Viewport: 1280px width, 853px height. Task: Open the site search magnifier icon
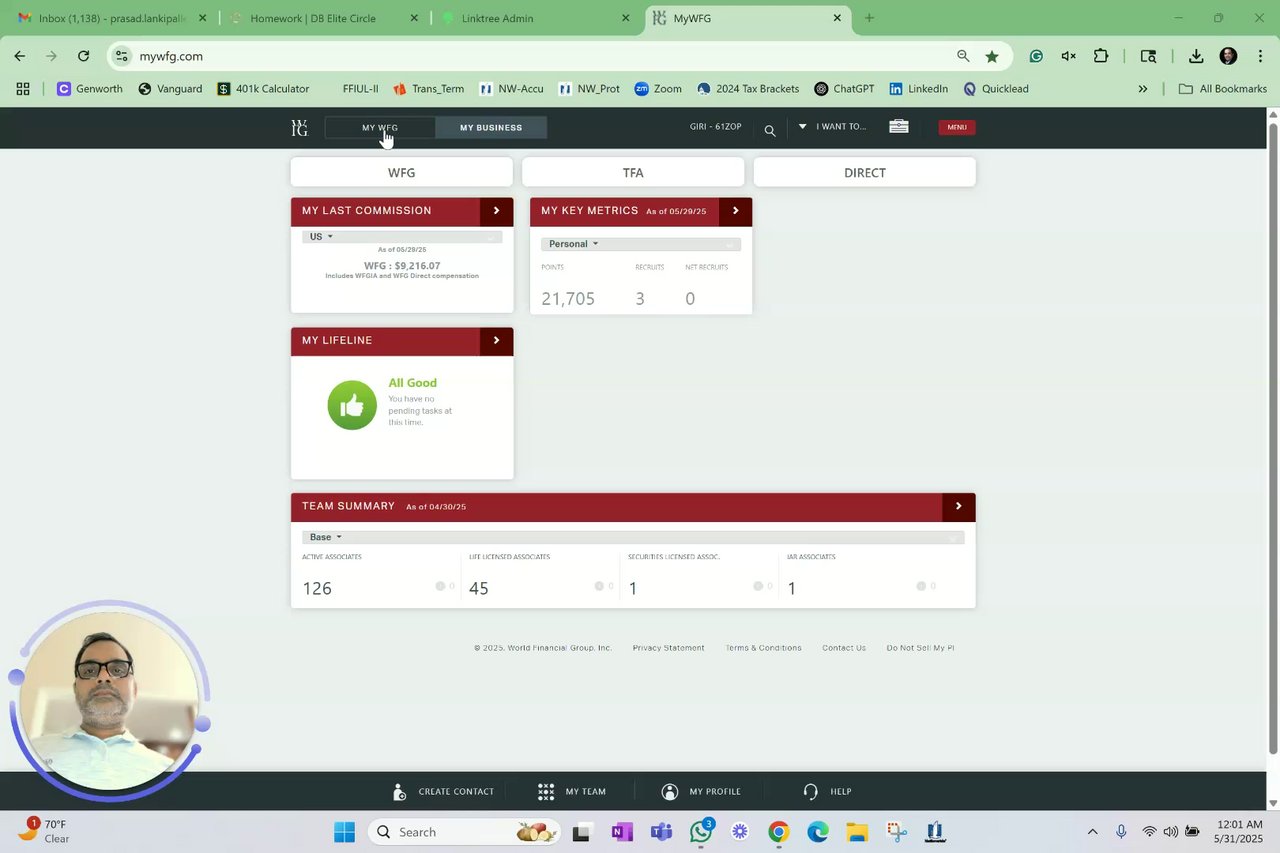tap(770, 130)
